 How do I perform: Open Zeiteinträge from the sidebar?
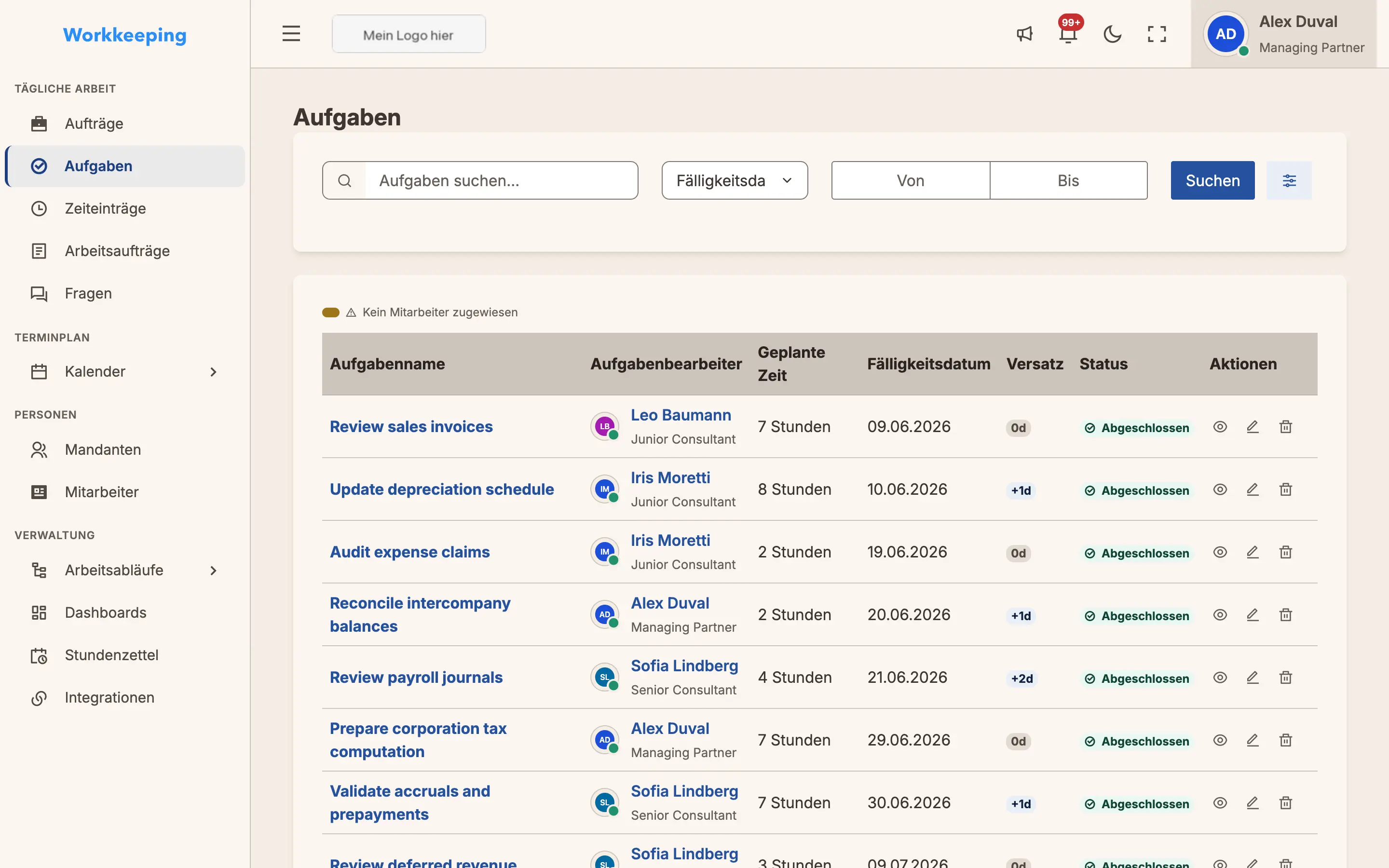click(x=124, y=208)
